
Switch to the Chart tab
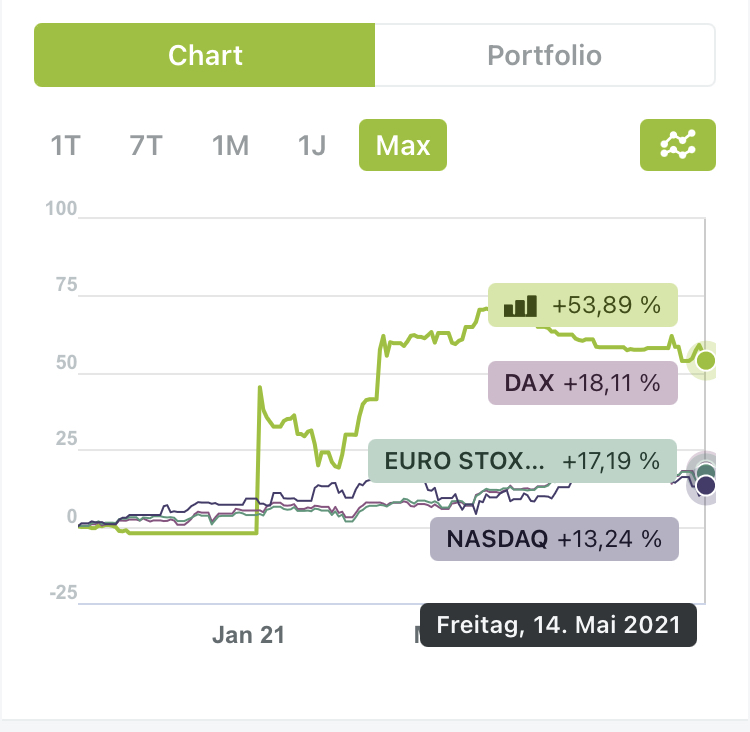pos(205,55)
